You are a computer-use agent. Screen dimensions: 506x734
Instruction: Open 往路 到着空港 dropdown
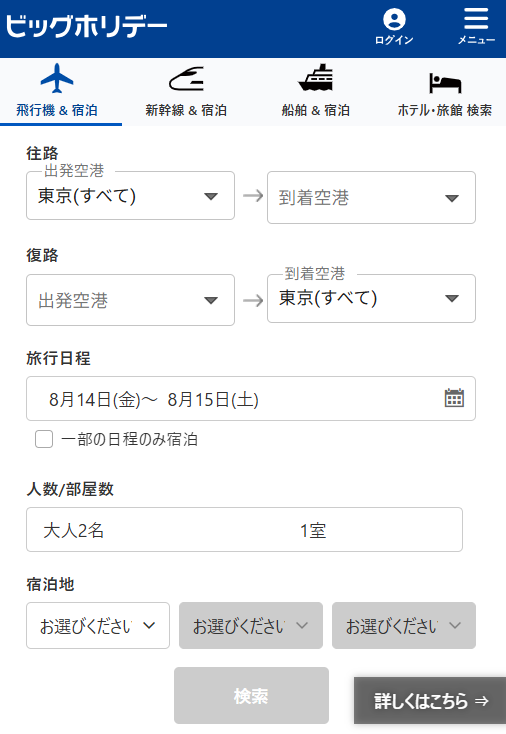click(x=371, y=198)
